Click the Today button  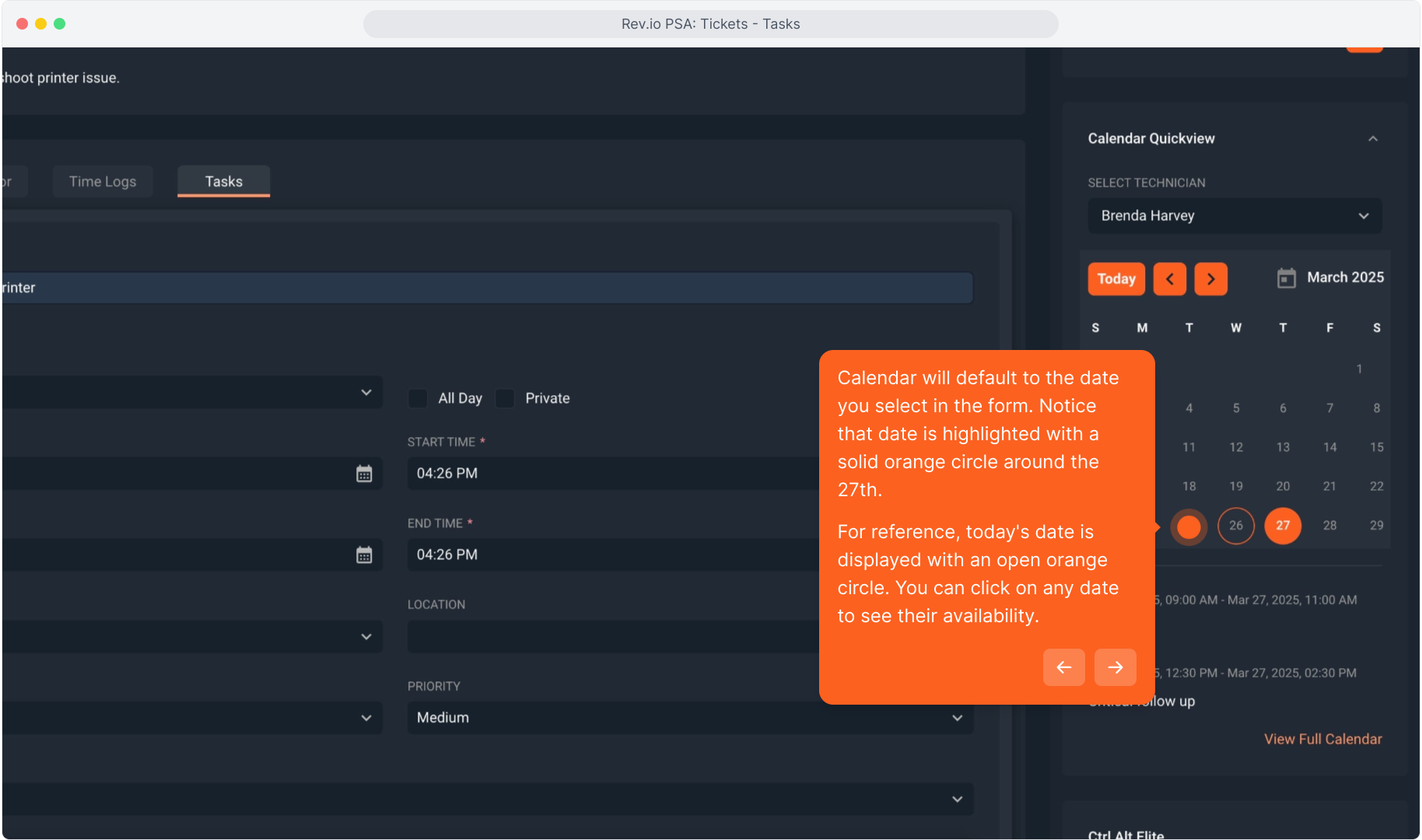coord(1116,279)
